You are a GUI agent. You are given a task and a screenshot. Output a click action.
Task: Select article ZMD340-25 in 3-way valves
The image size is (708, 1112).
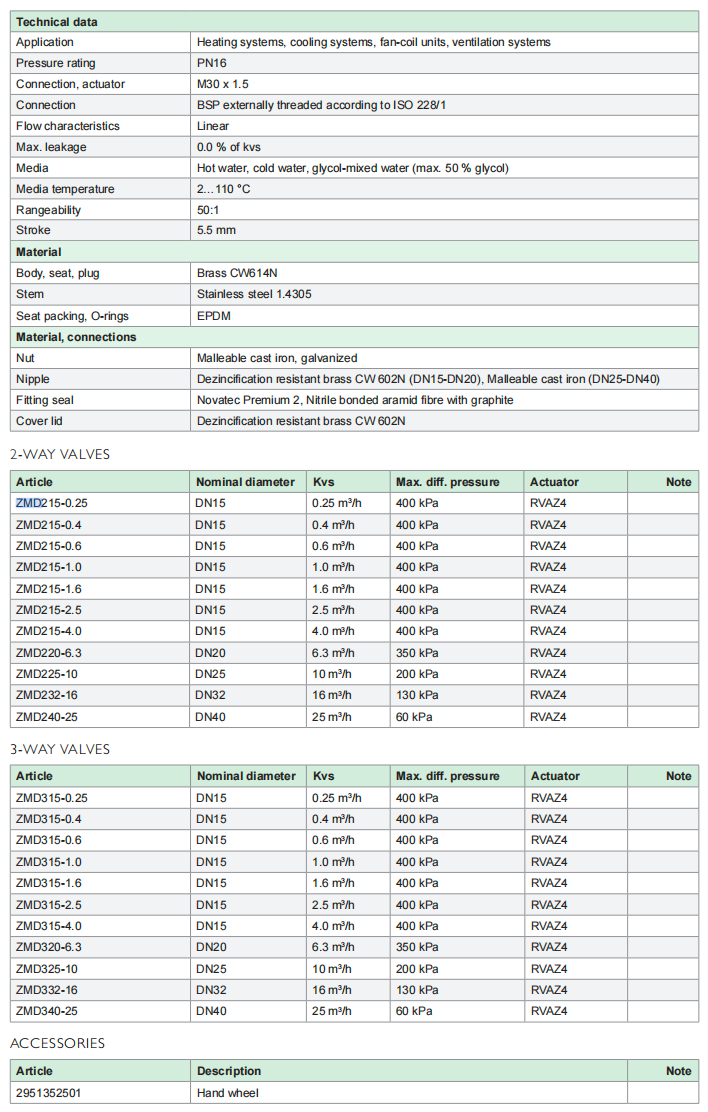46,1011
